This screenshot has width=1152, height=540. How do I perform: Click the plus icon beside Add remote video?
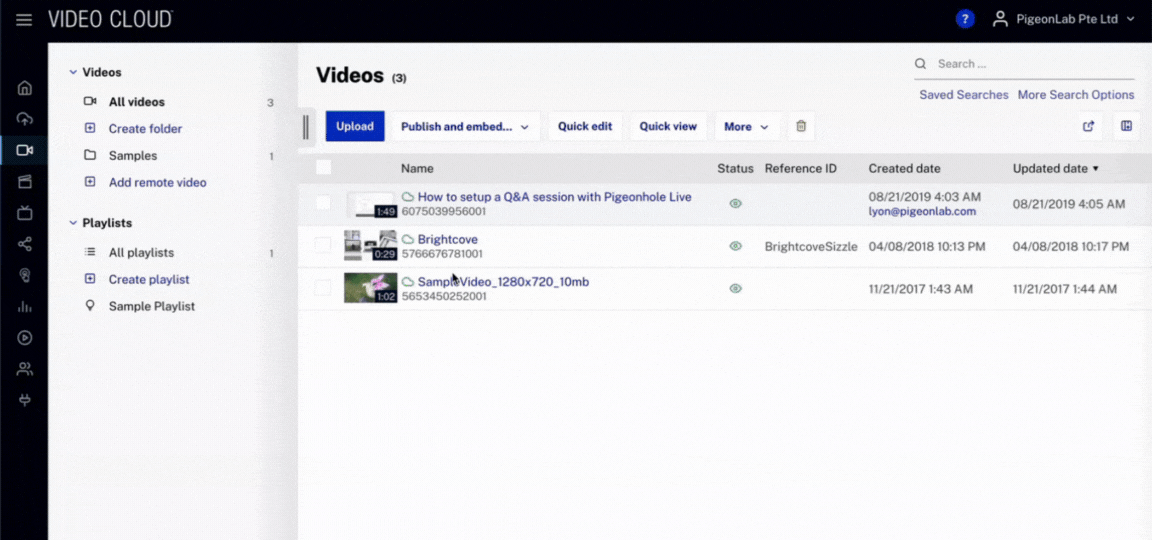point(90,181)
